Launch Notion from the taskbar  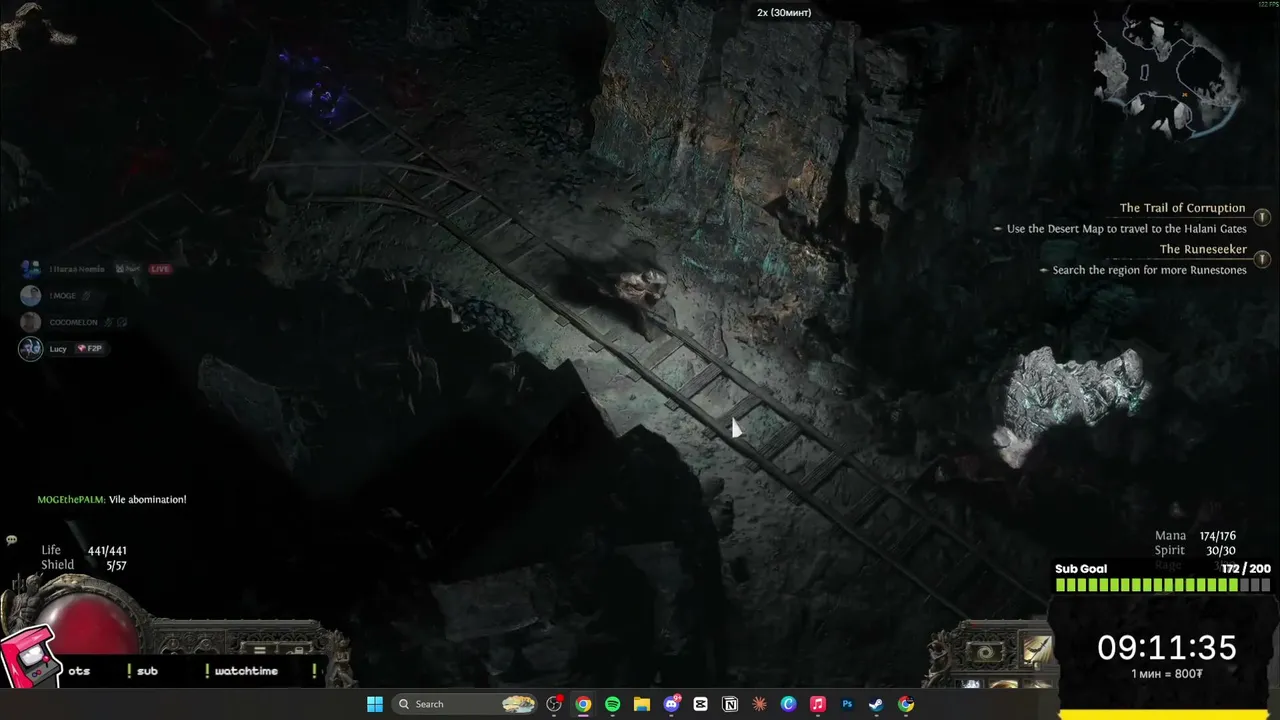[730, 704]
